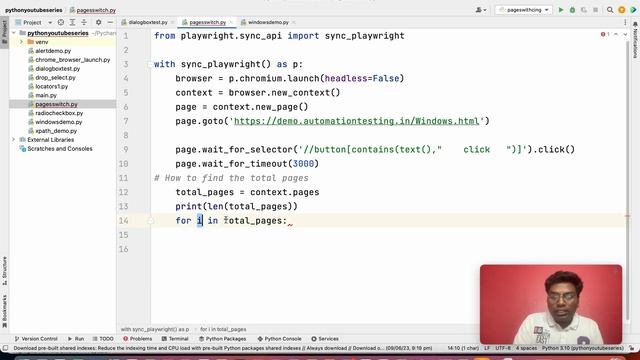Open drop_select.py file
This screenshot has width=640, height=360.
[56, 78]
